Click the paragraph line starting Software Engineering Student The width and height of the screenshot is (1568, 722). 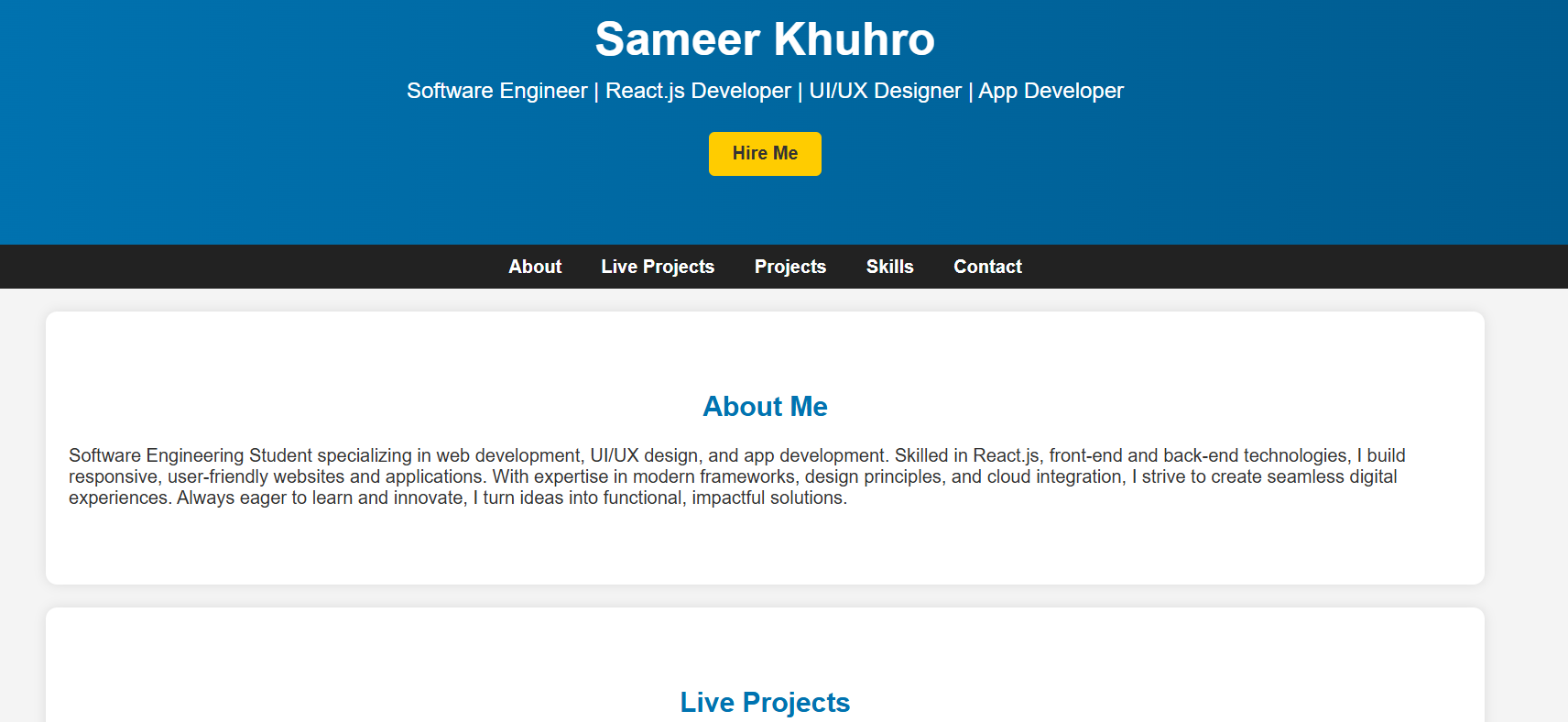click(737, 455)
